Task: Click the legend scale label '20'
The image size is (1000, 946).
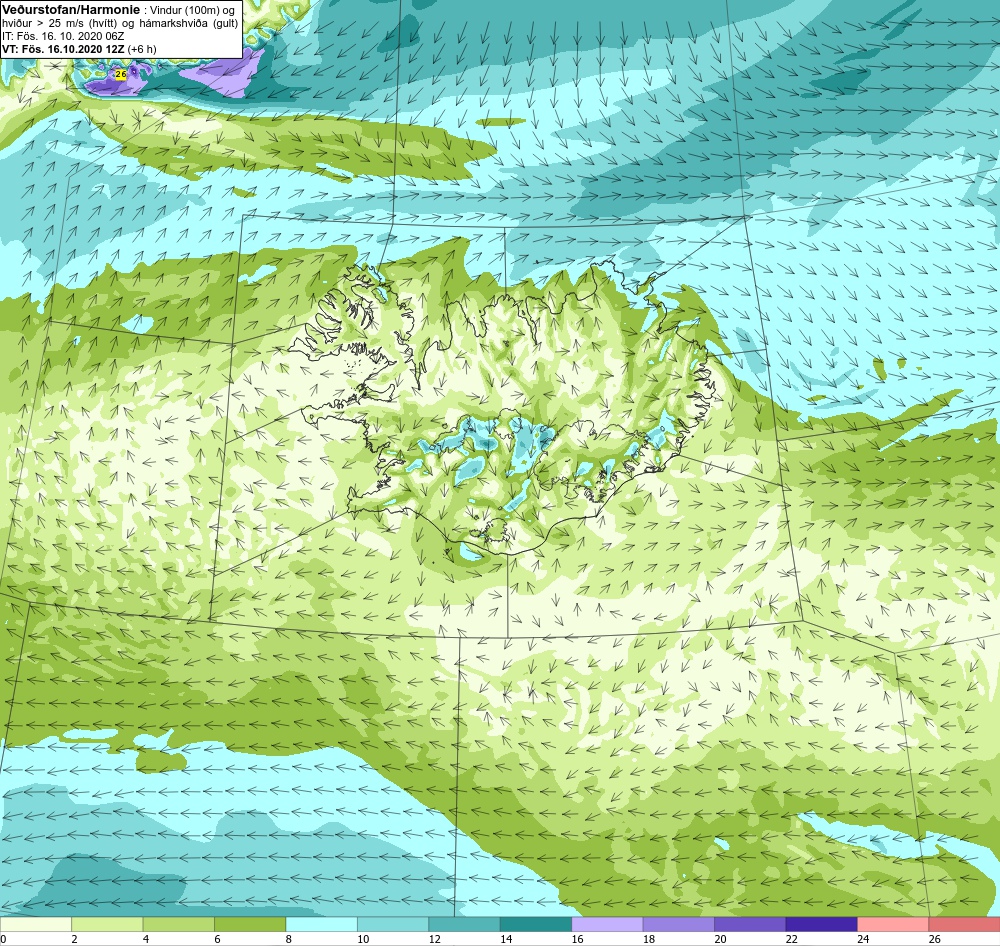Action: (x=721, y=939)
